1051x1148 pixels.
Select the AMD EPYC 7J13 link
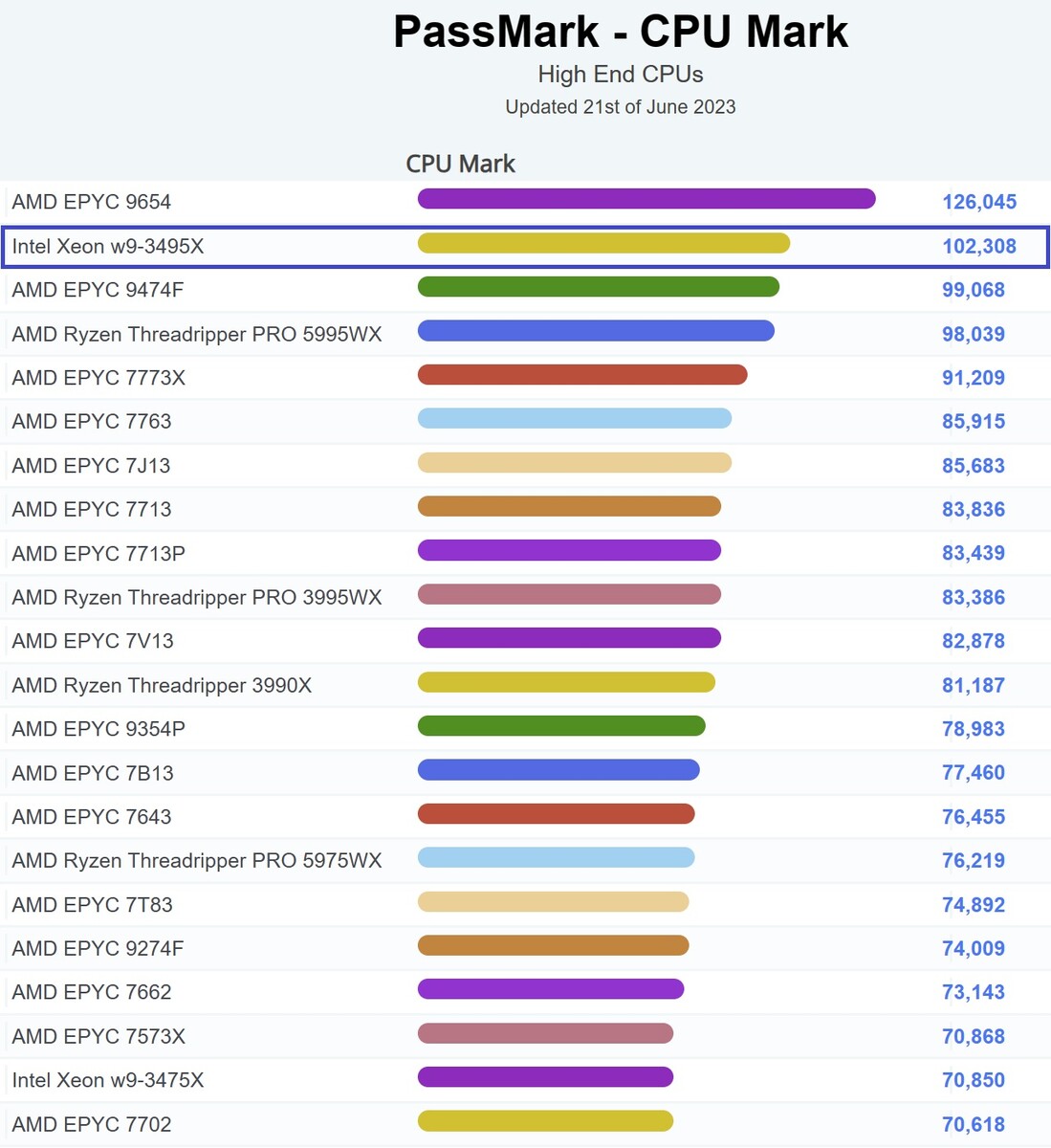[91, 466]
